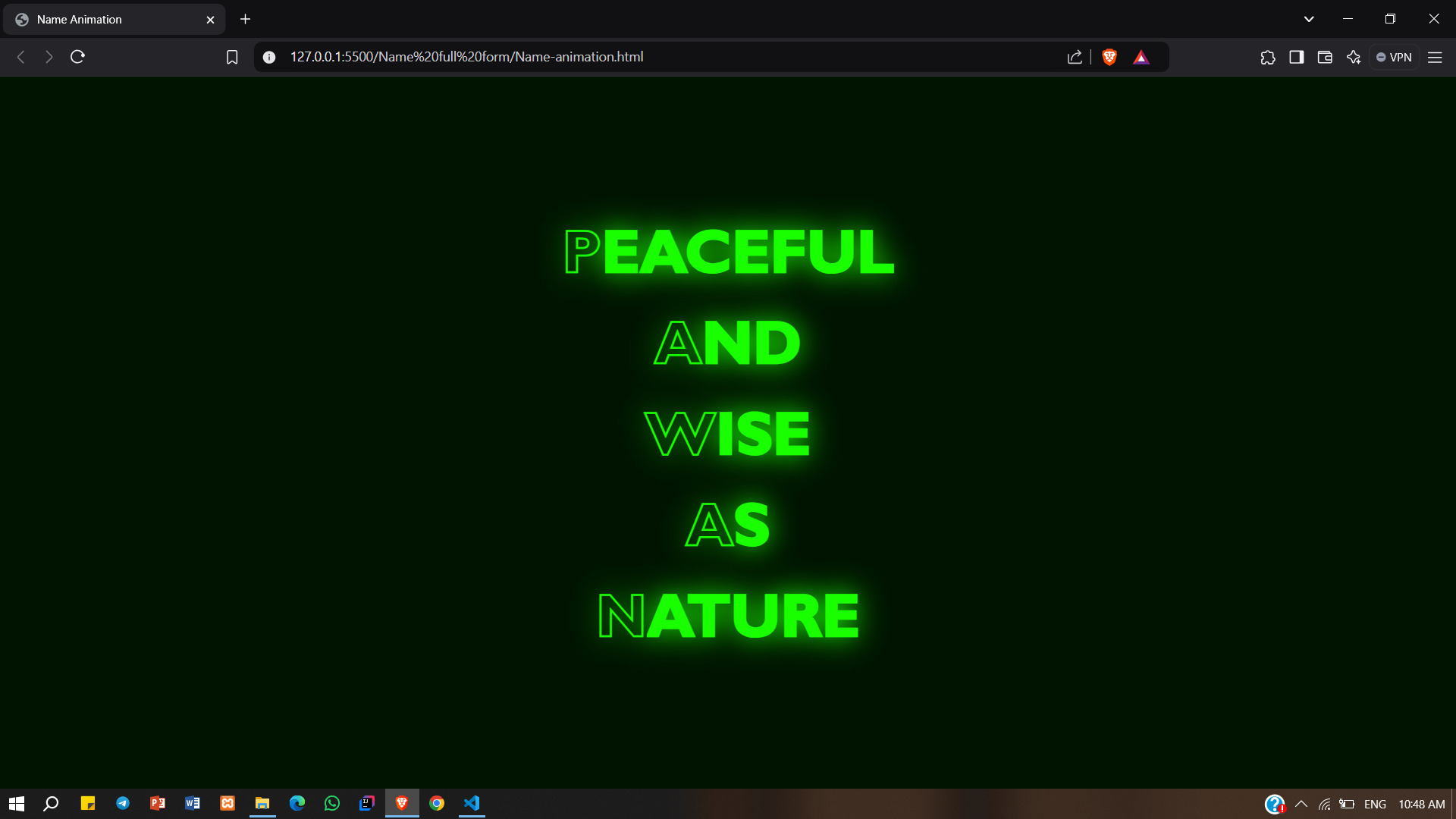Click the address bar URL field
This screenshot has height=819, width=1456.
(x=607, y=57)
